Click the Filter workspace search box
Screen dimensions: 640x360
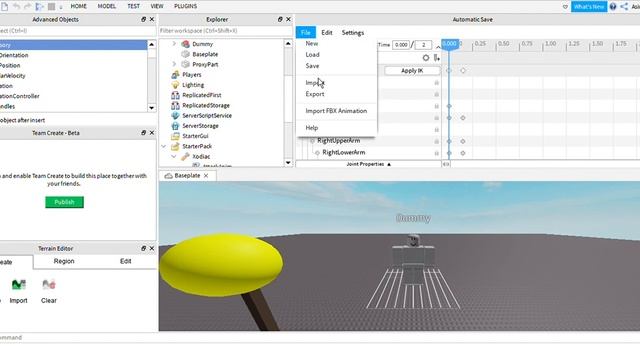click(225, 31)
